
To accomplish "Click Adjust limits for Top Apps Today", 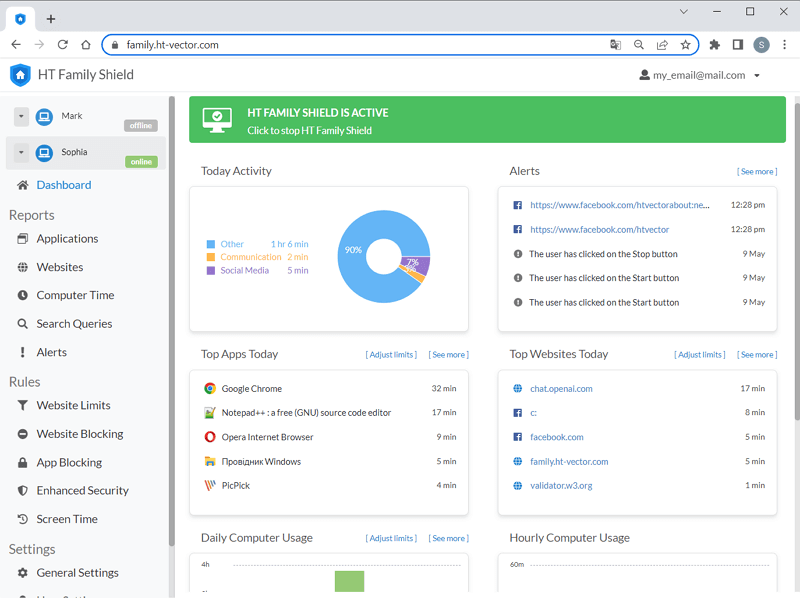I will pyautogui.click(x=391, y=355).
